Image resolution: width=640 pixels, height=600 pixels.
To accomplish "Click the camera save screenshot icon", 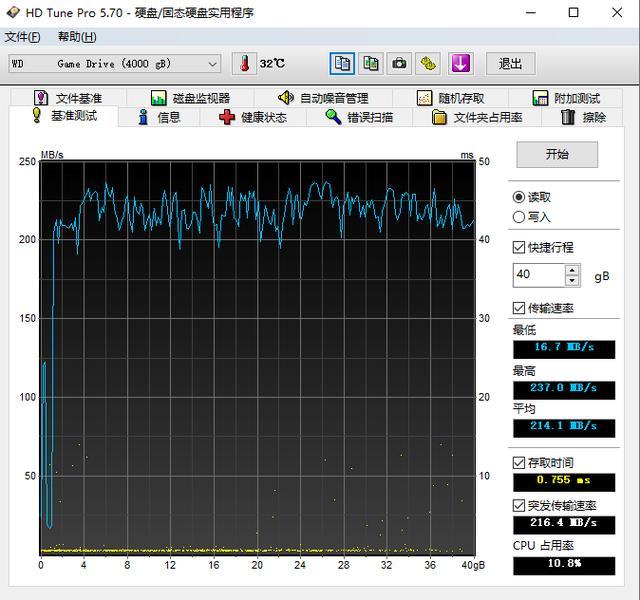I will click(400, 64).
